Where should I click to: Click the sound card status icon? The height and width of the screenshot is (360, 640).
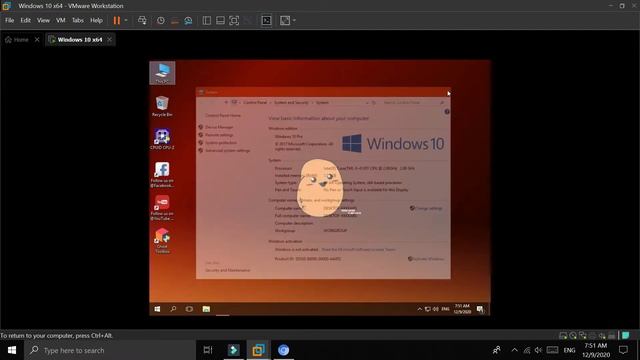(602, 336)
